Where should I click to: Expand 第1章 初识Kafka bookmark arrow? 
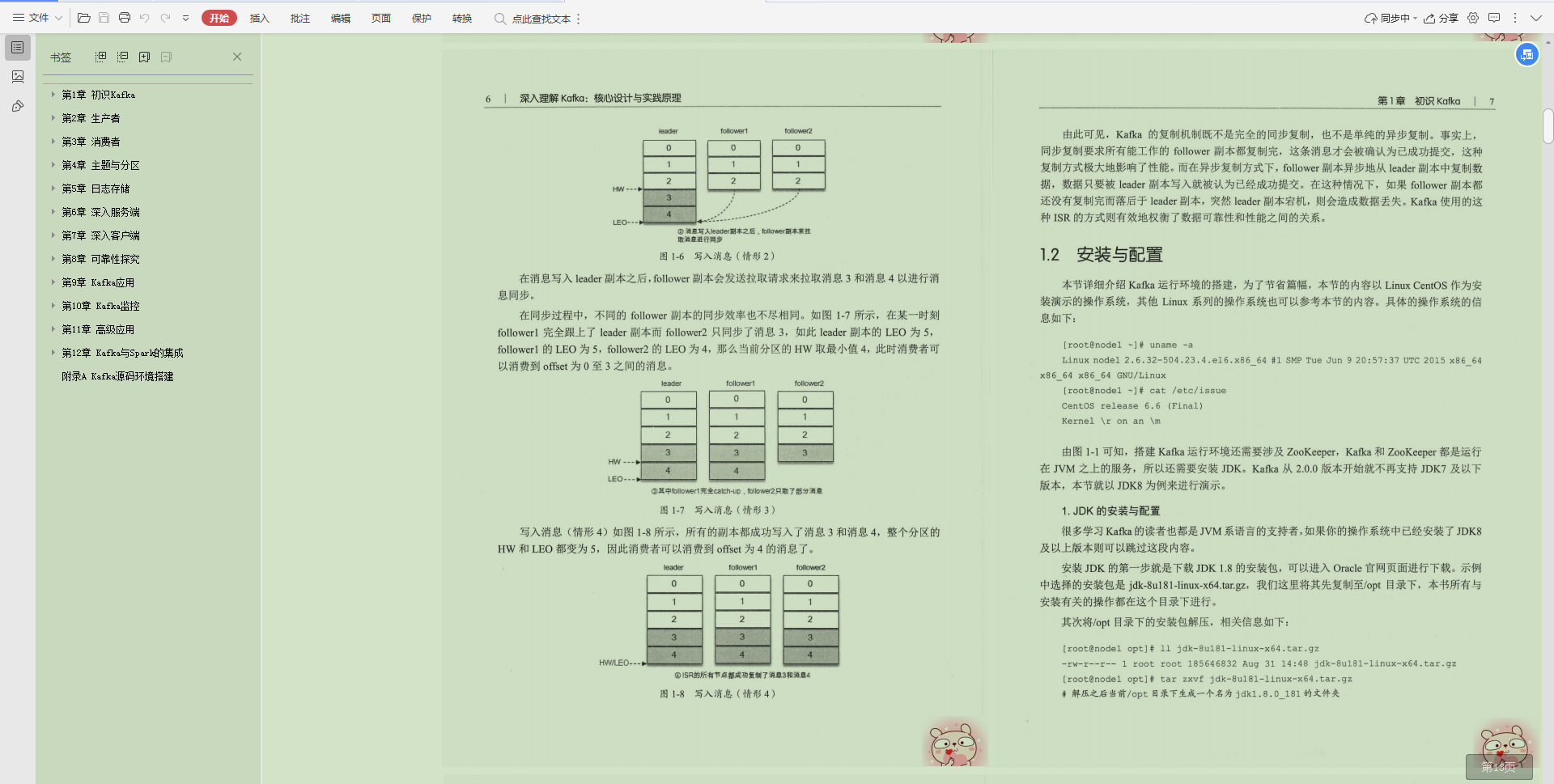coord(53,95)
